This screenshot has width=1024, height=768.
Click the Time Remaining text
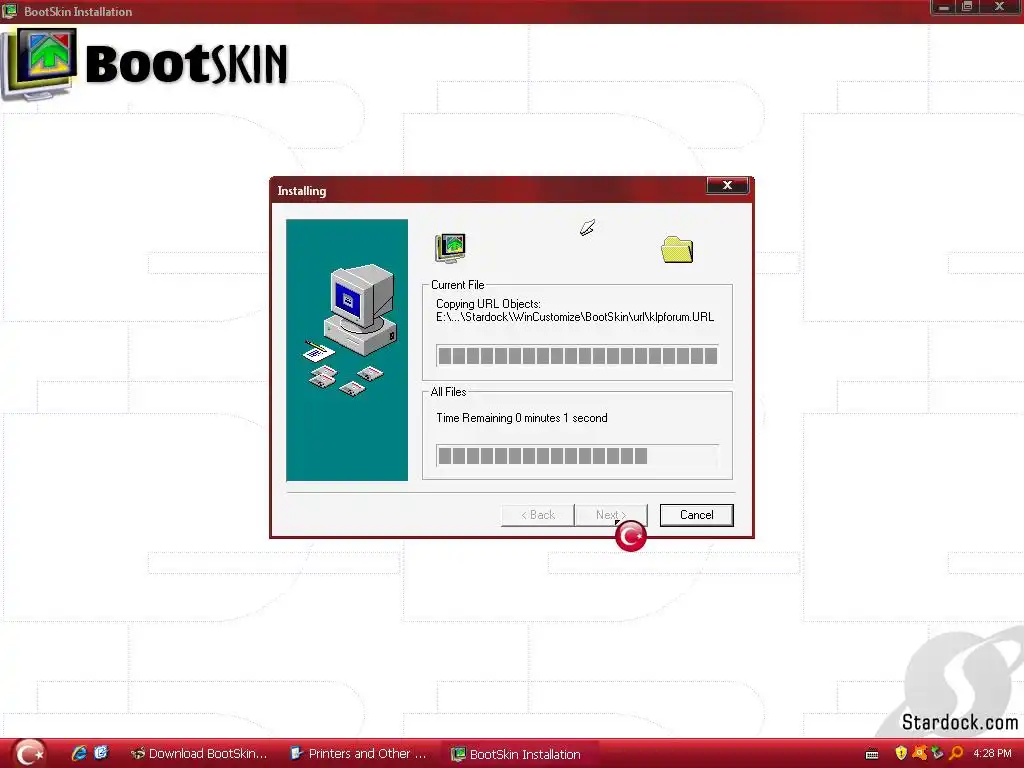pos(522,418)
